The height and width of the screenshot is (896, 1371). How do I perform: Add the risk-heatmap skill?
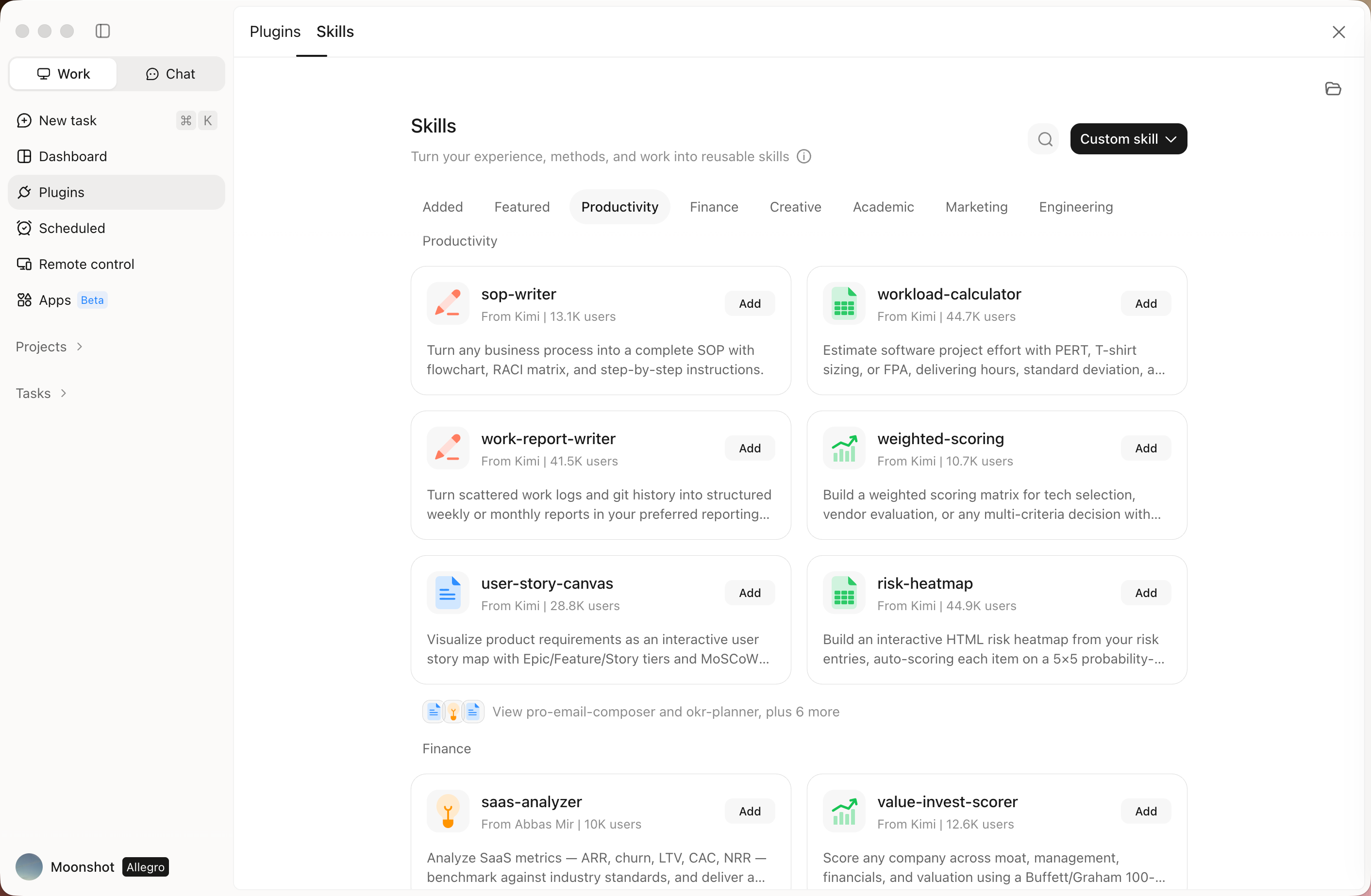click(x=1146, y=593)
